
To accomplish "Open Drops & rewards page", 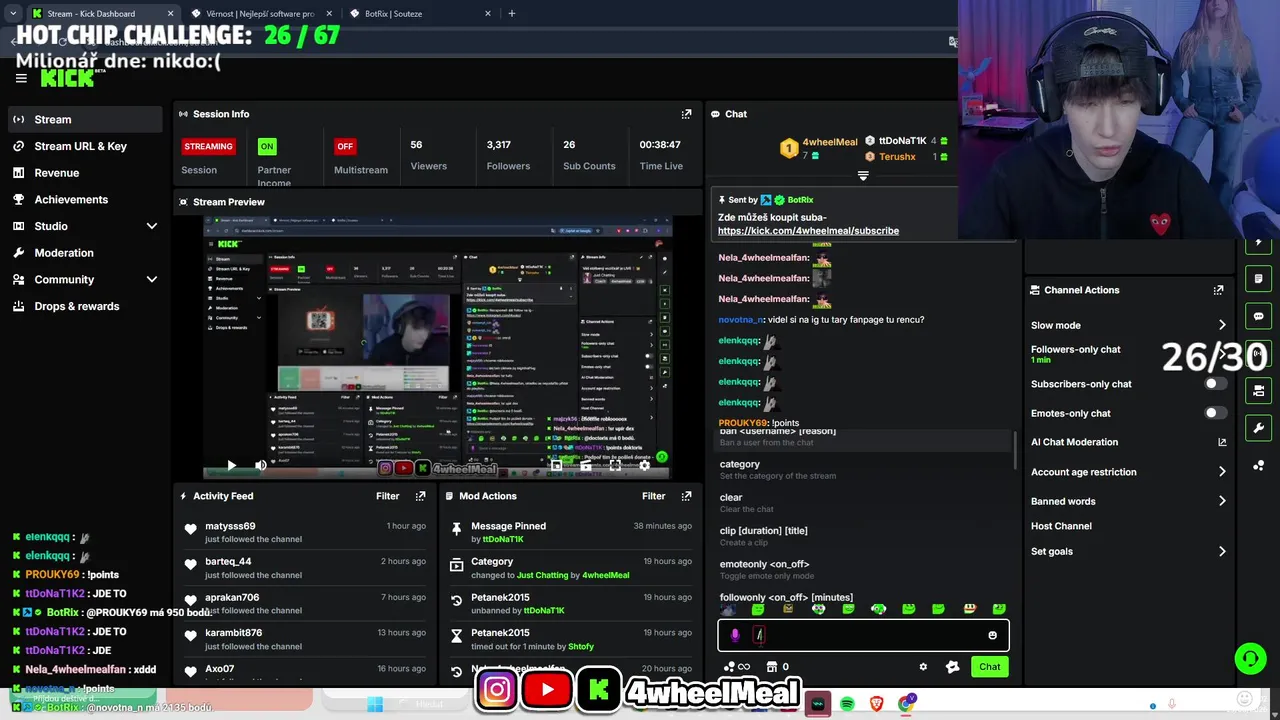I will (x=84, y=306).
